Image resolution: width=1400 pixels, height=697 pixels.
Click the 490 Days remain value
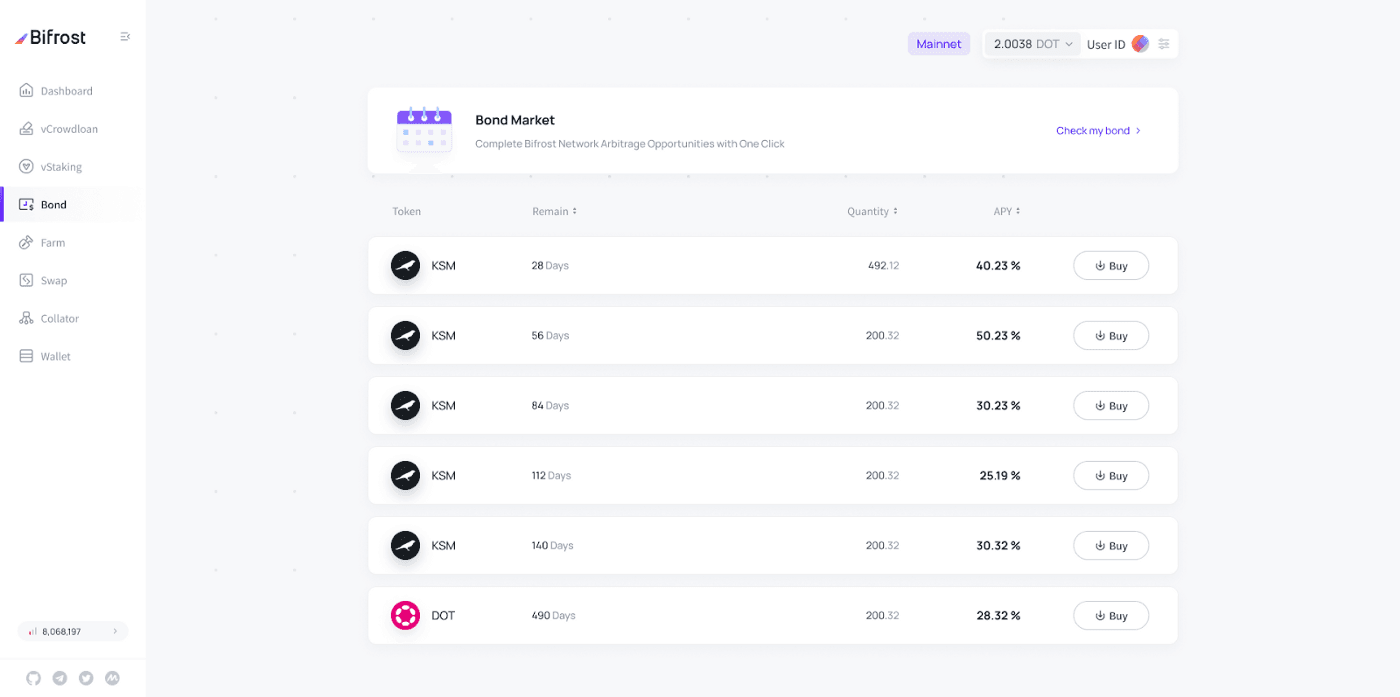click(553, 616)
